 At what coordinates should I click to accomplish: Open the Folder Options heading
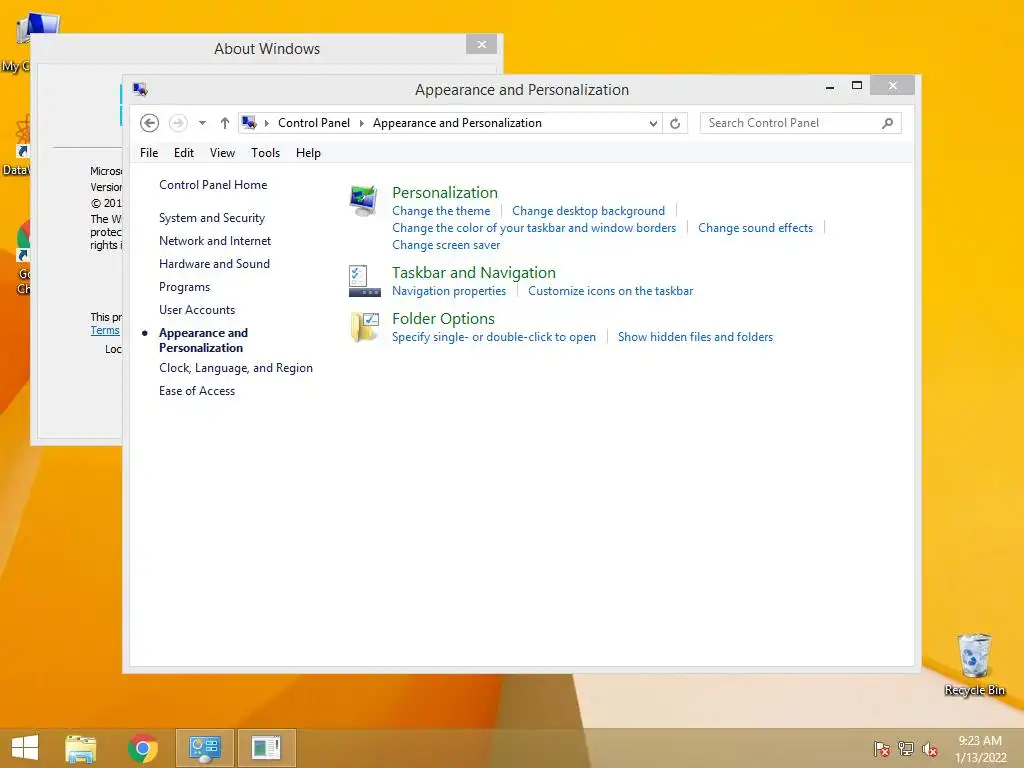443,319
